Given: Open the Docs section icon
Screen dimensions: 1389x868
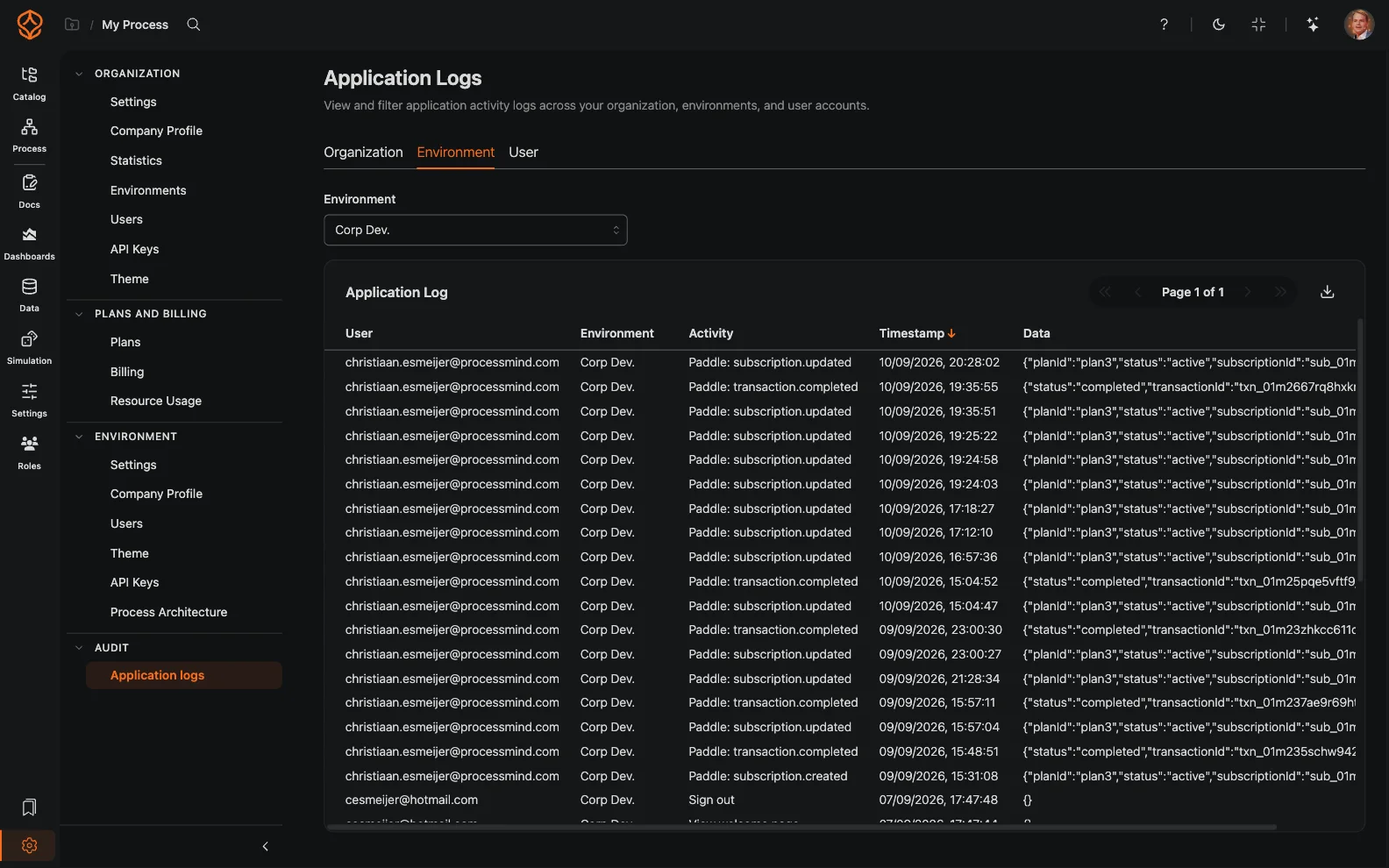Looking at the screenshot, I should 29,191.
